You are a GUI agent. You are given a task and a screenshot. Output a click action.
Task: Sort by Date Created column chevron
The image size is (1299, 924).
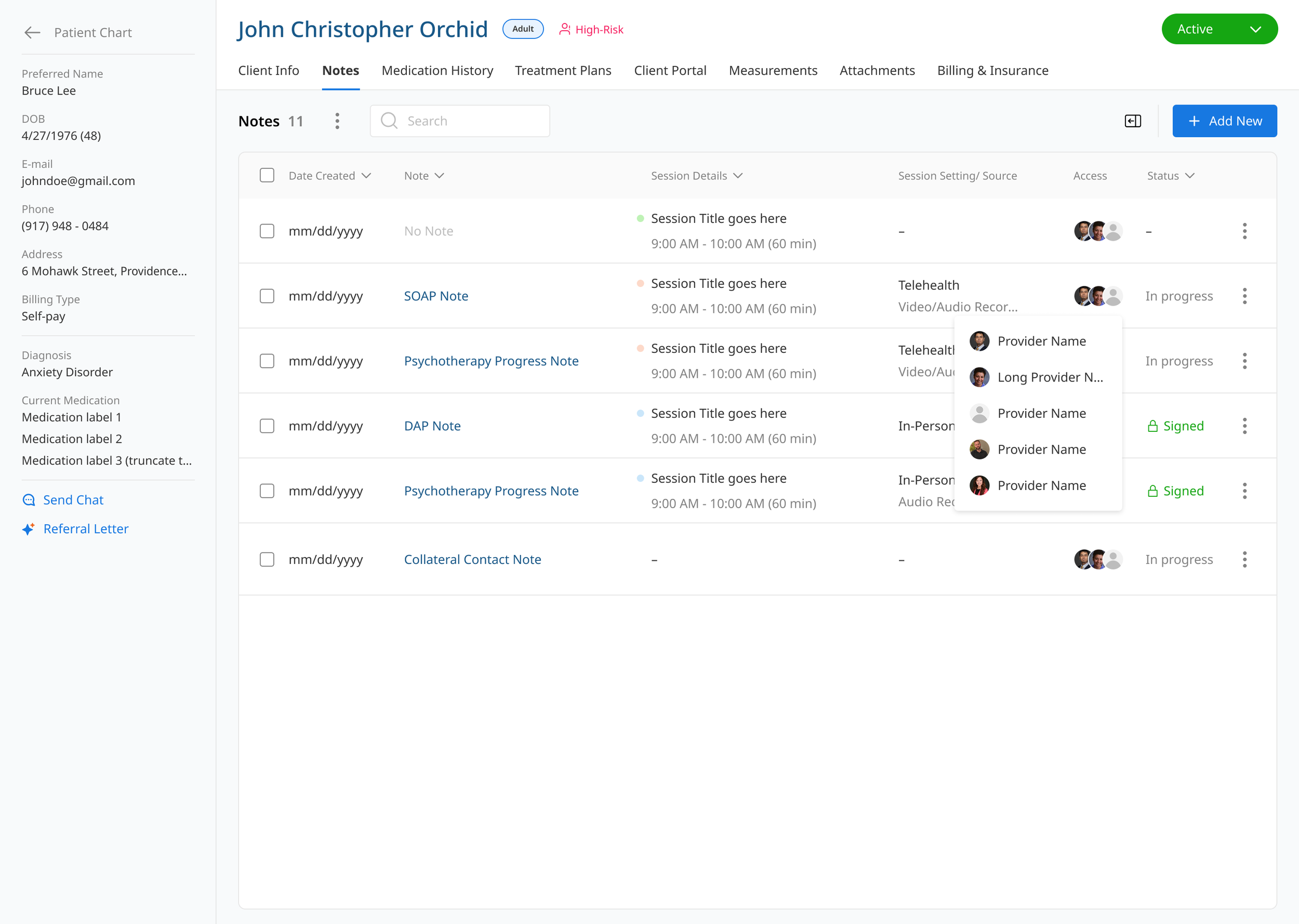coord(366,175)
